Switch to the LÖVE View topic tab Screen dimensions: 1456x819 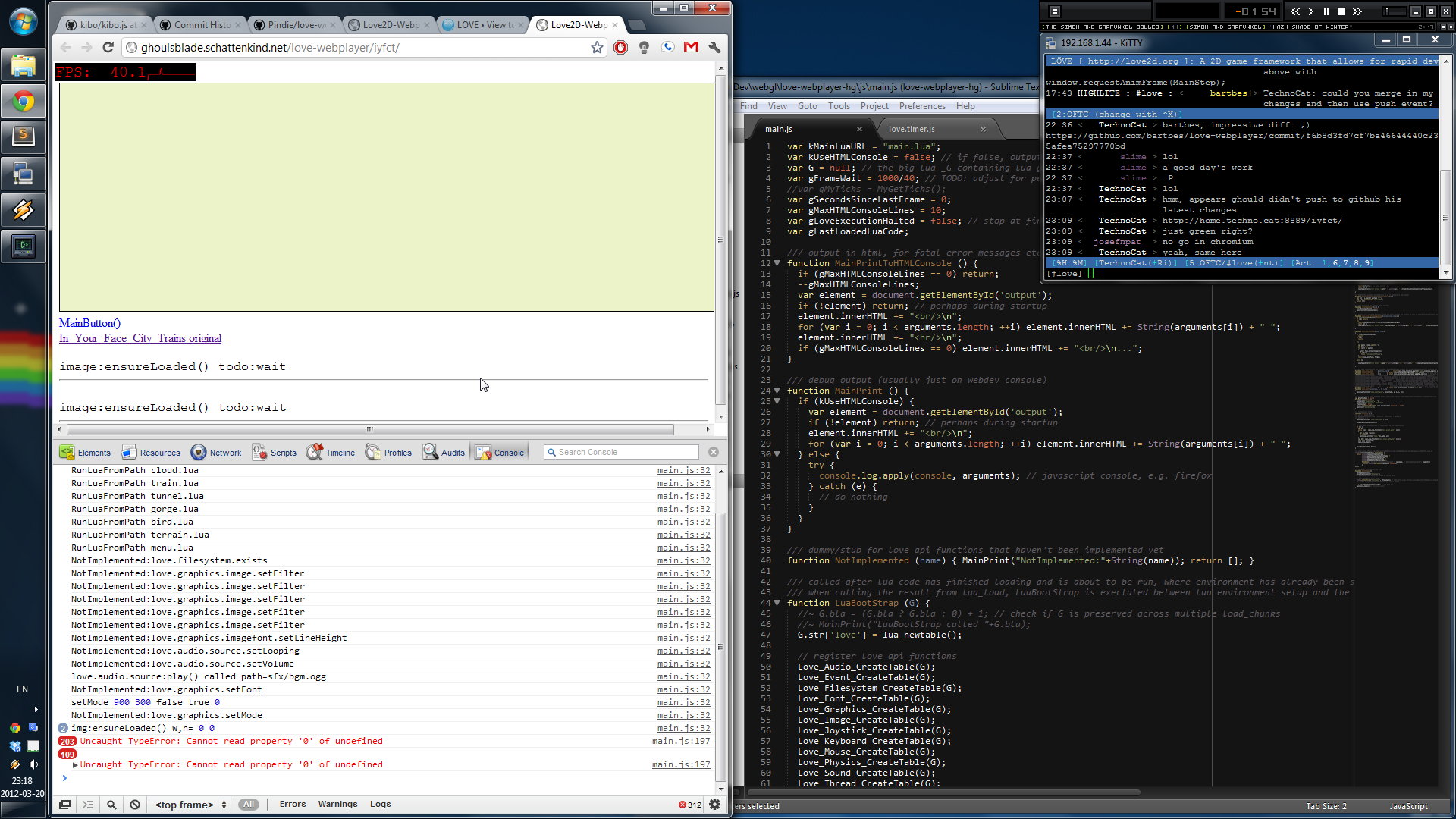point(481,25)
